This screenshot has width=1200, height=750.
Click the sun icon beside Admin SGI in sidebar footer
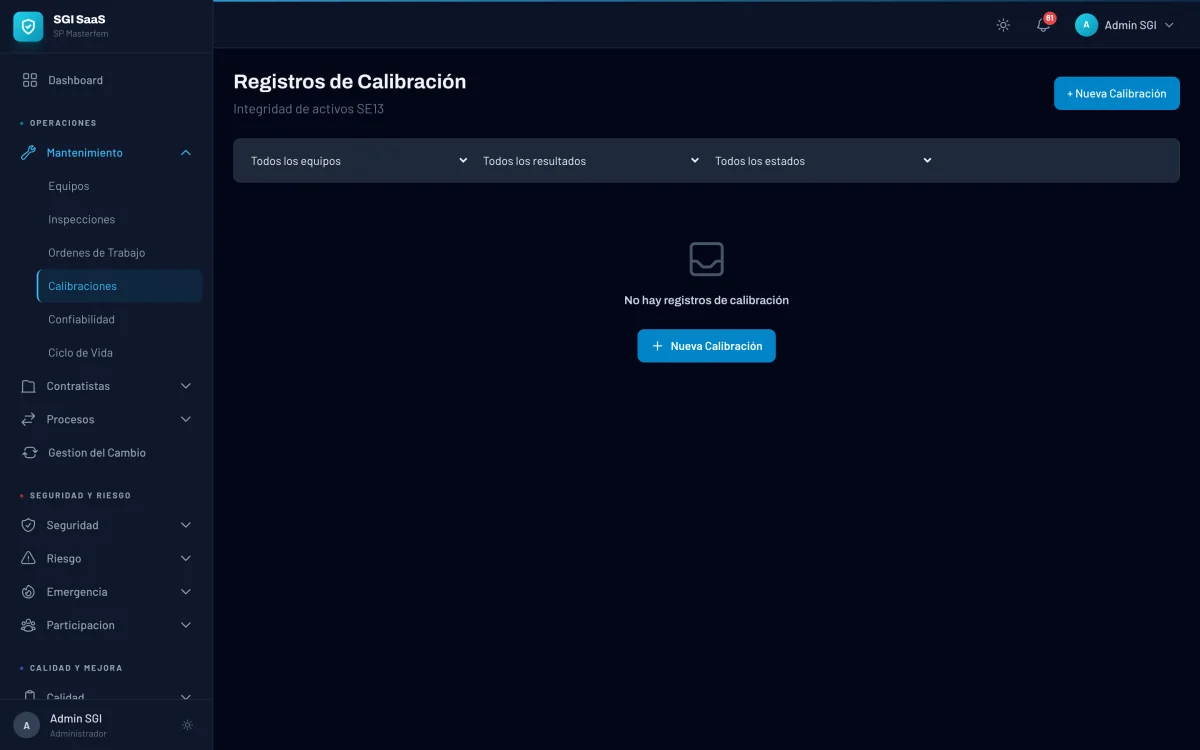187,725
